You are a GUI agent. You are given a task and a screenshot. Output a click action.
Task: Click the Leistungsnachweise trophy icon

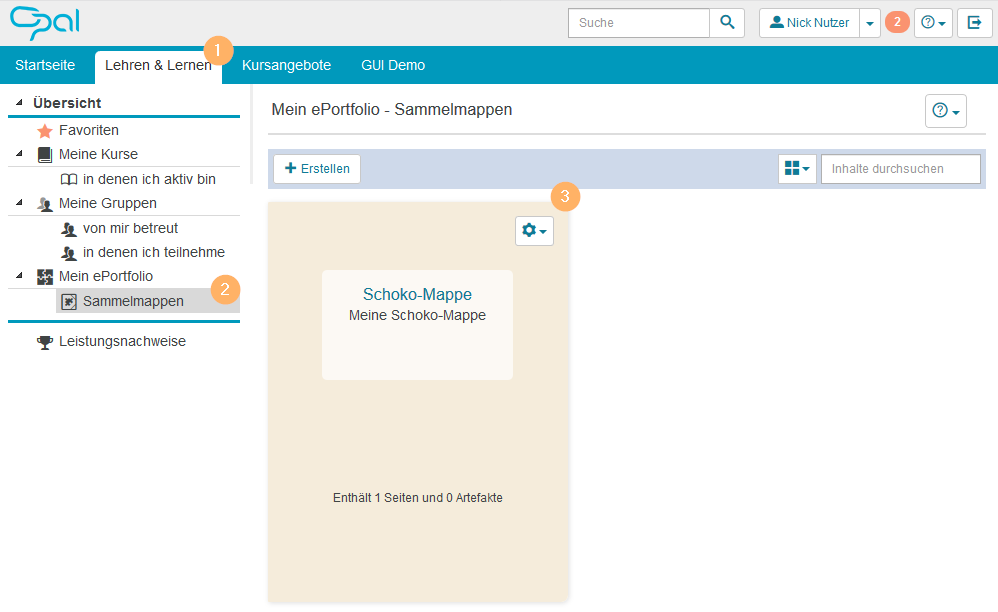44,342
